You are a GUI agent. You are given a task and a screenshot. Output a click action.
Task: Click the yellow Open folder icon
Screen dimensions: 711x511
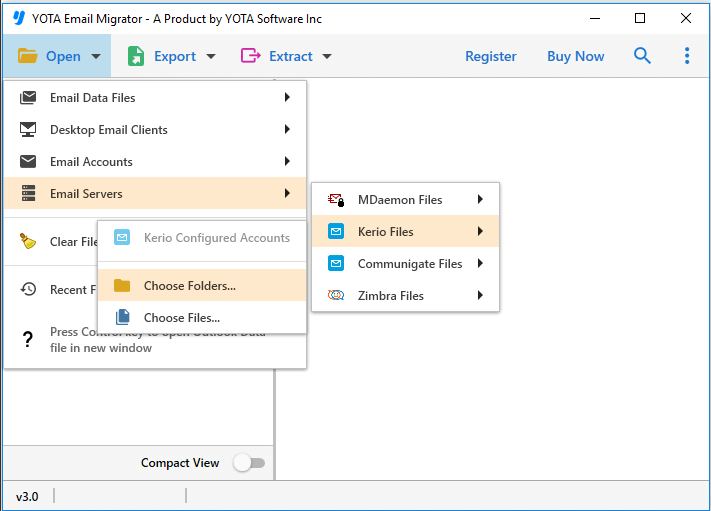pyautogui.click(x=28, y=56)
